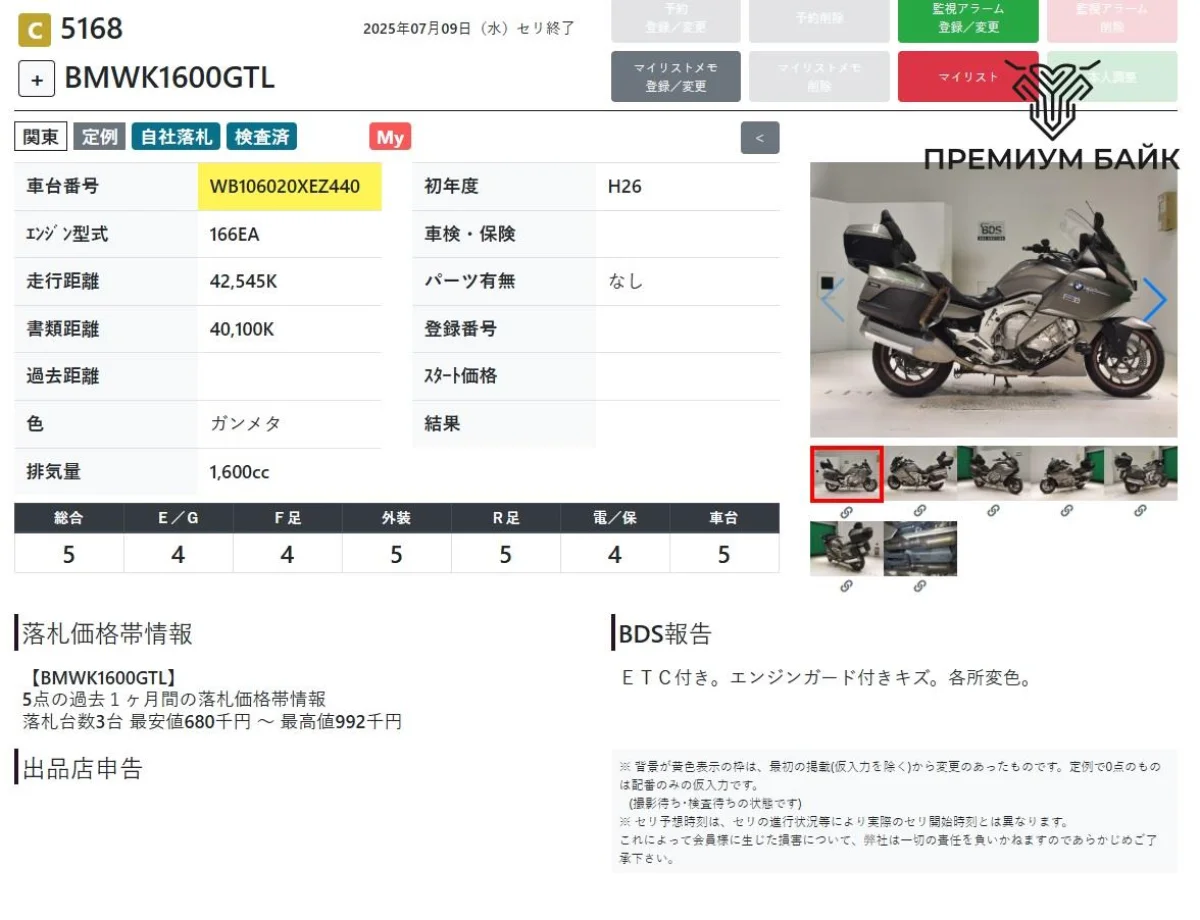This screenshot has height=920, width=1200.
Task: Click link icon under fifth thumbnail
Action: click(x=1140, y=511)
